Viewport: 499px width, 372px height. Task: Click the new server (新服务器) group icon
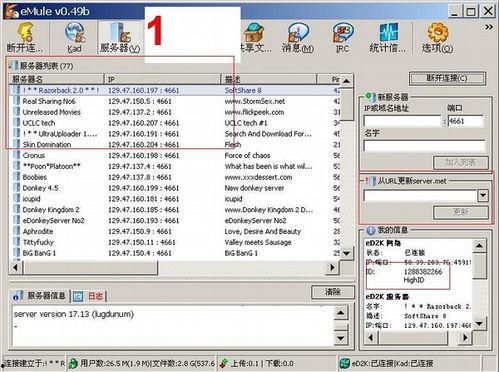point(370,97)
